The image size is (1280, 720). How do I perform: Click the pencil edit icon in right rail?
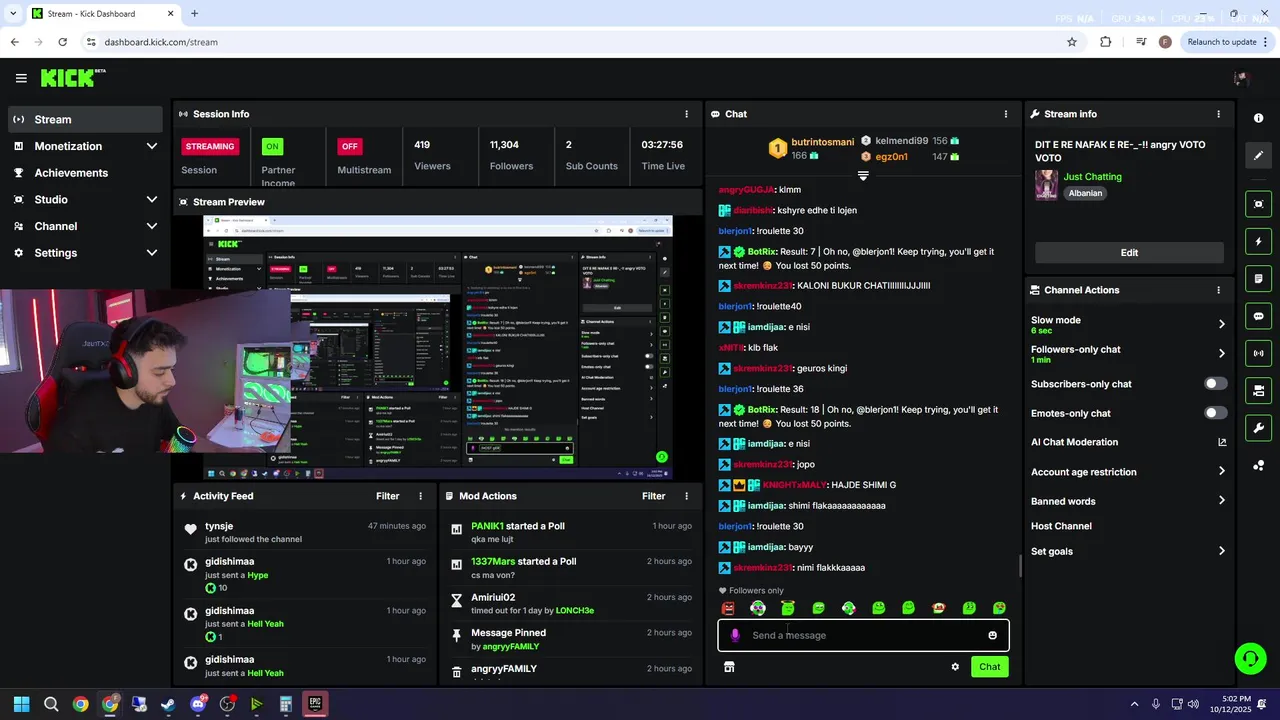pos(1258,156)
